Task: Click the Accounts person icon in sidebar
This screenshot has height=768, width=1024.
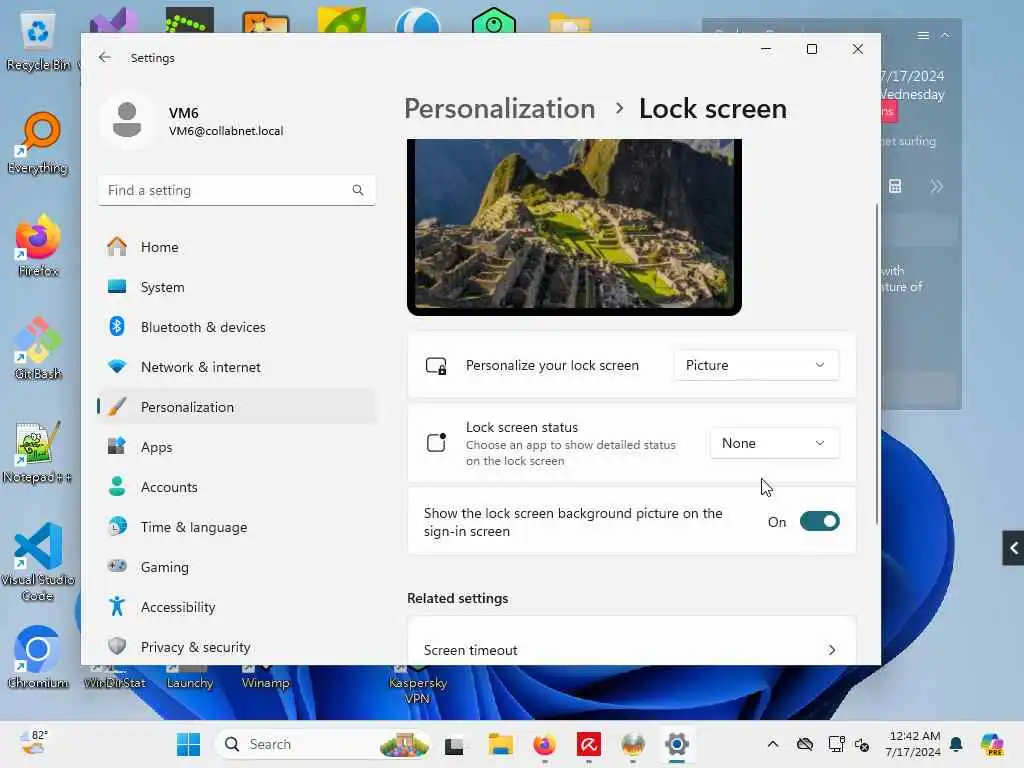Action: click(117, 487)
